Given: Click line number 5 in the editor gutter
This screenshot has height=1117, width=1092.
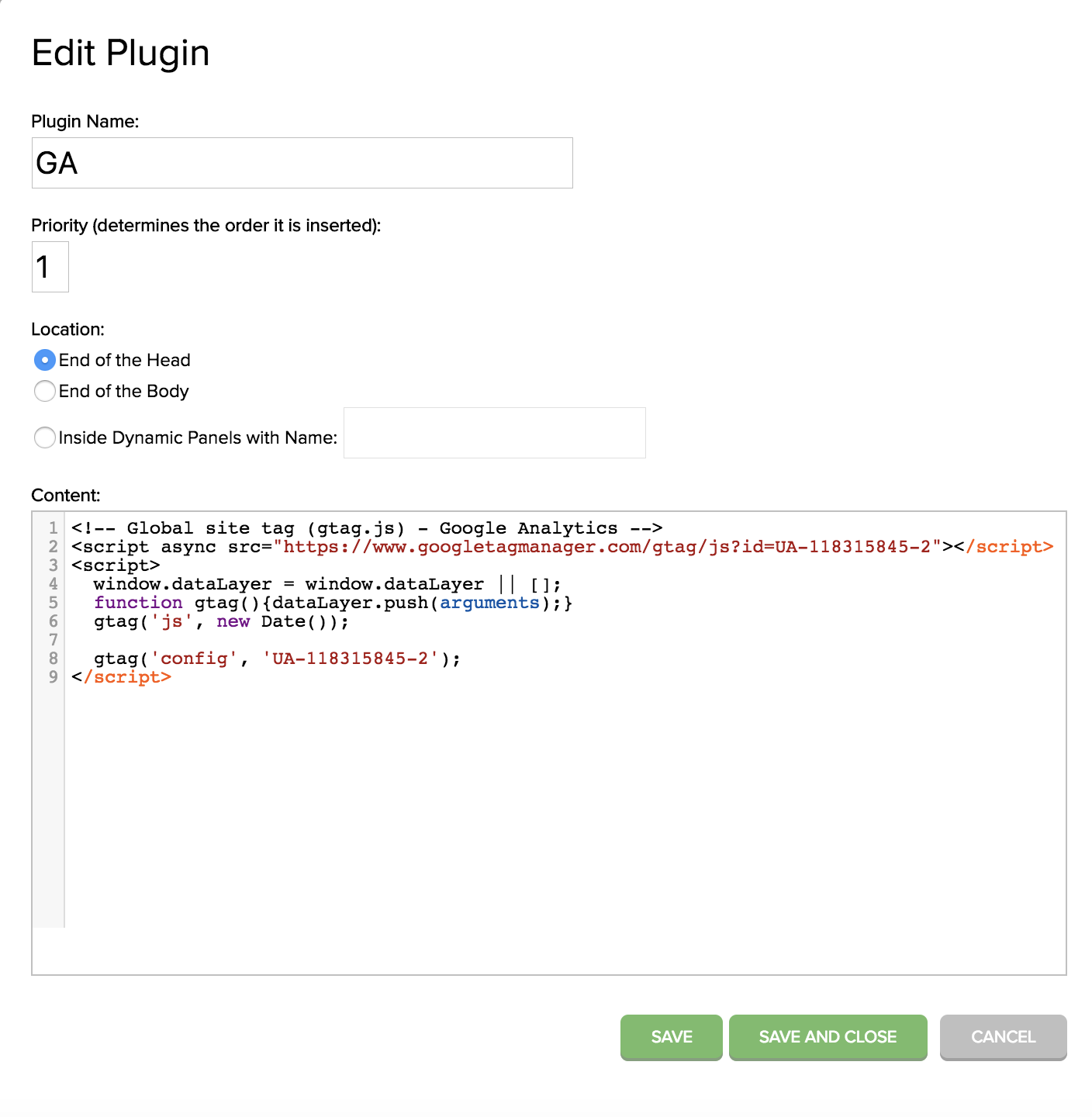Looking at the screenshot, I should (x=53, y=603).
